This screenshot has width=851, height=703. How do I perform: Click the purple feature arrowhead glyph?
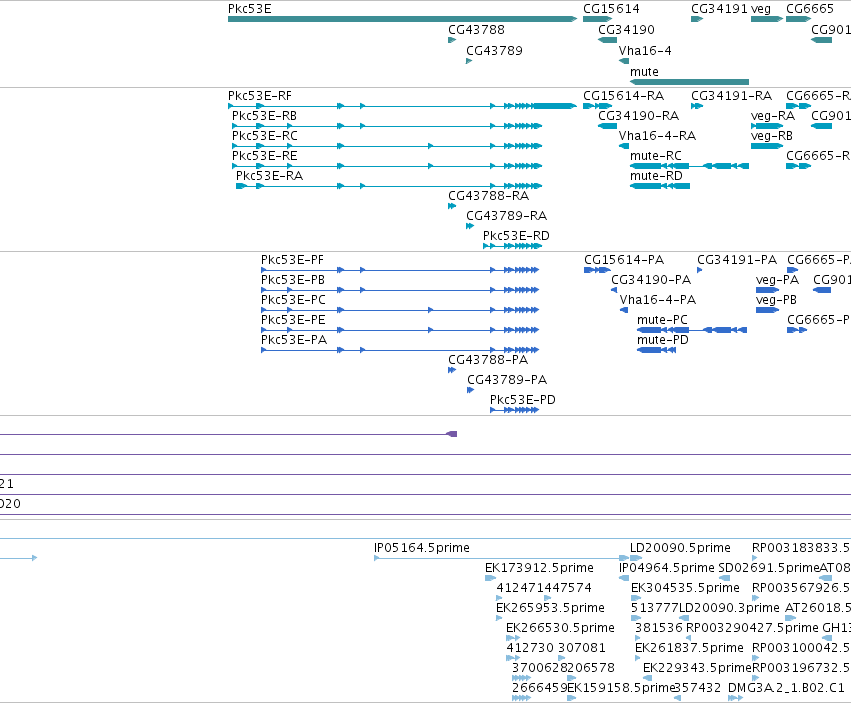pos(452,434)
